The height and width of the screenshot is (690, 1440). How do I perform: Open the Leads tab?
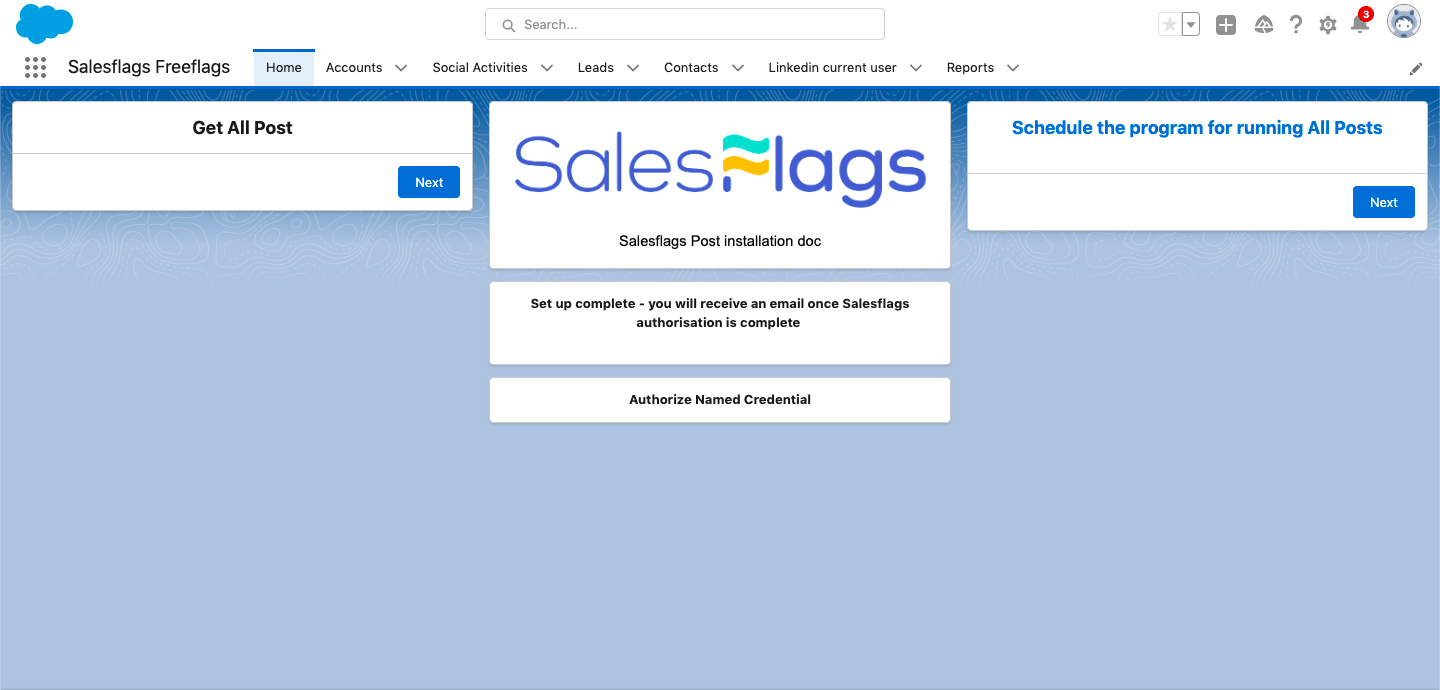coord(596,67)
